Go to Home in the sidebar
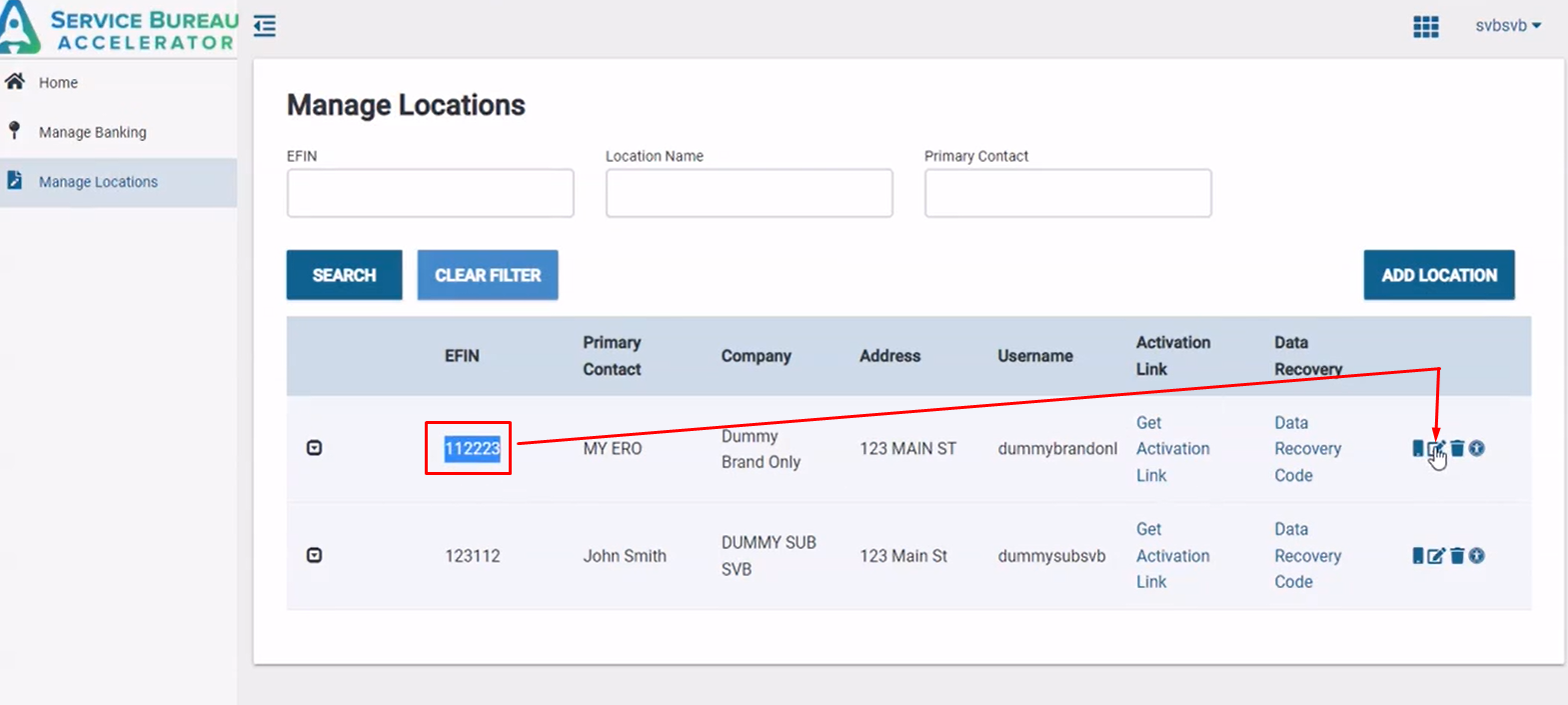The height and width of the screenshot is (705, 1568). pos(58,83)
